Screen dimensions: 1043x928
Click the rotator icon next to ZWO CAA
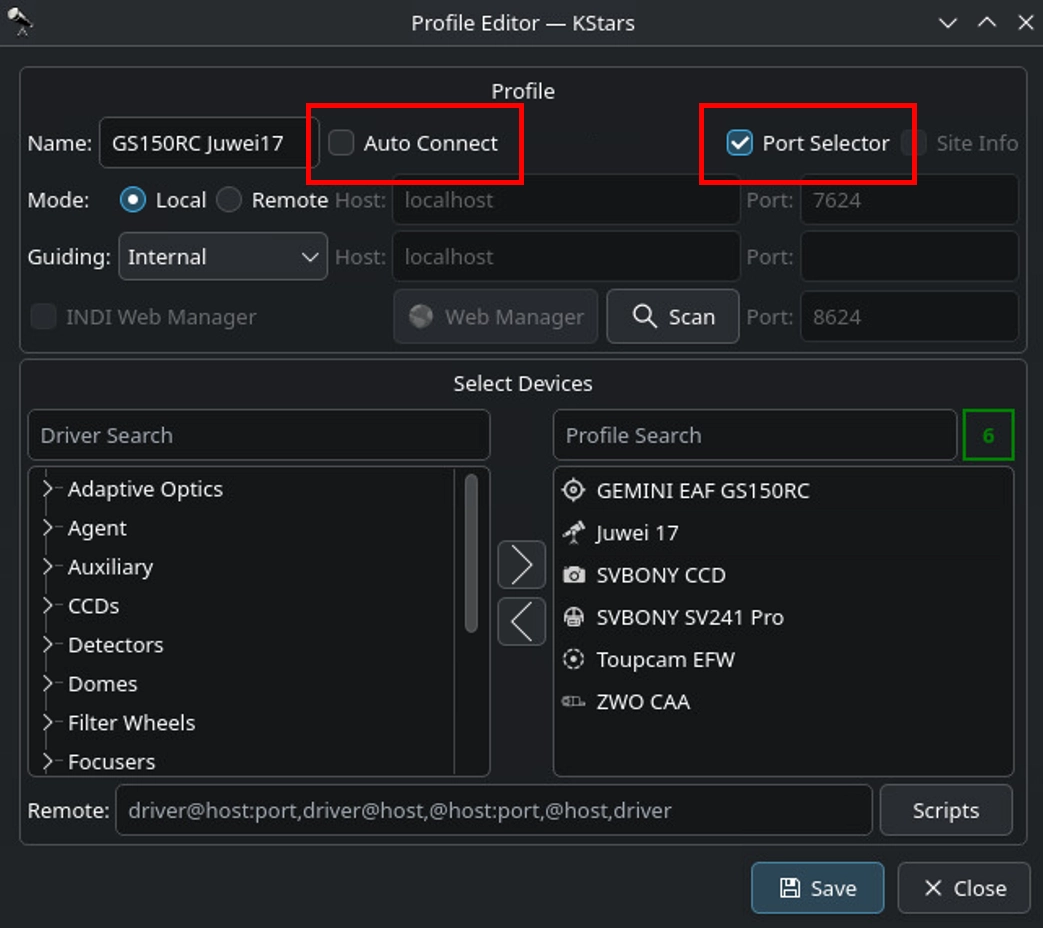(x=573, y=702)
